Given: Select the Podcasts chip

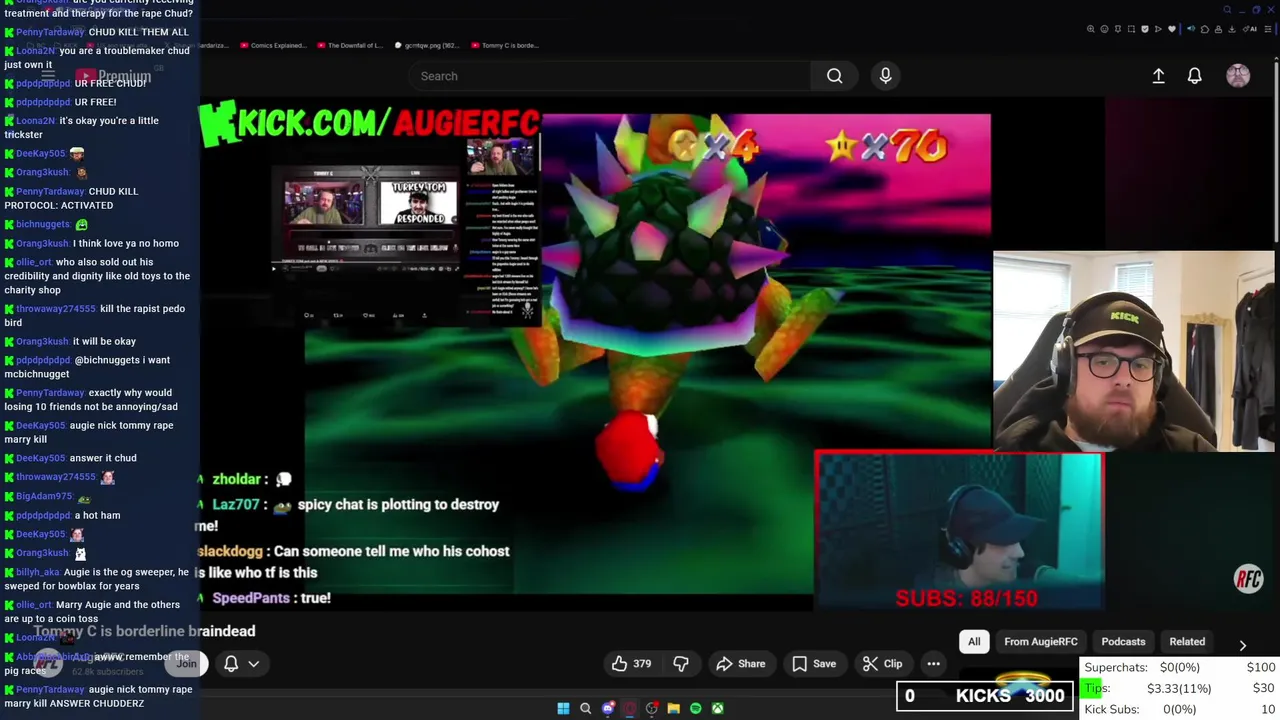Looking at the screenshot, I should pos(1123,642).
